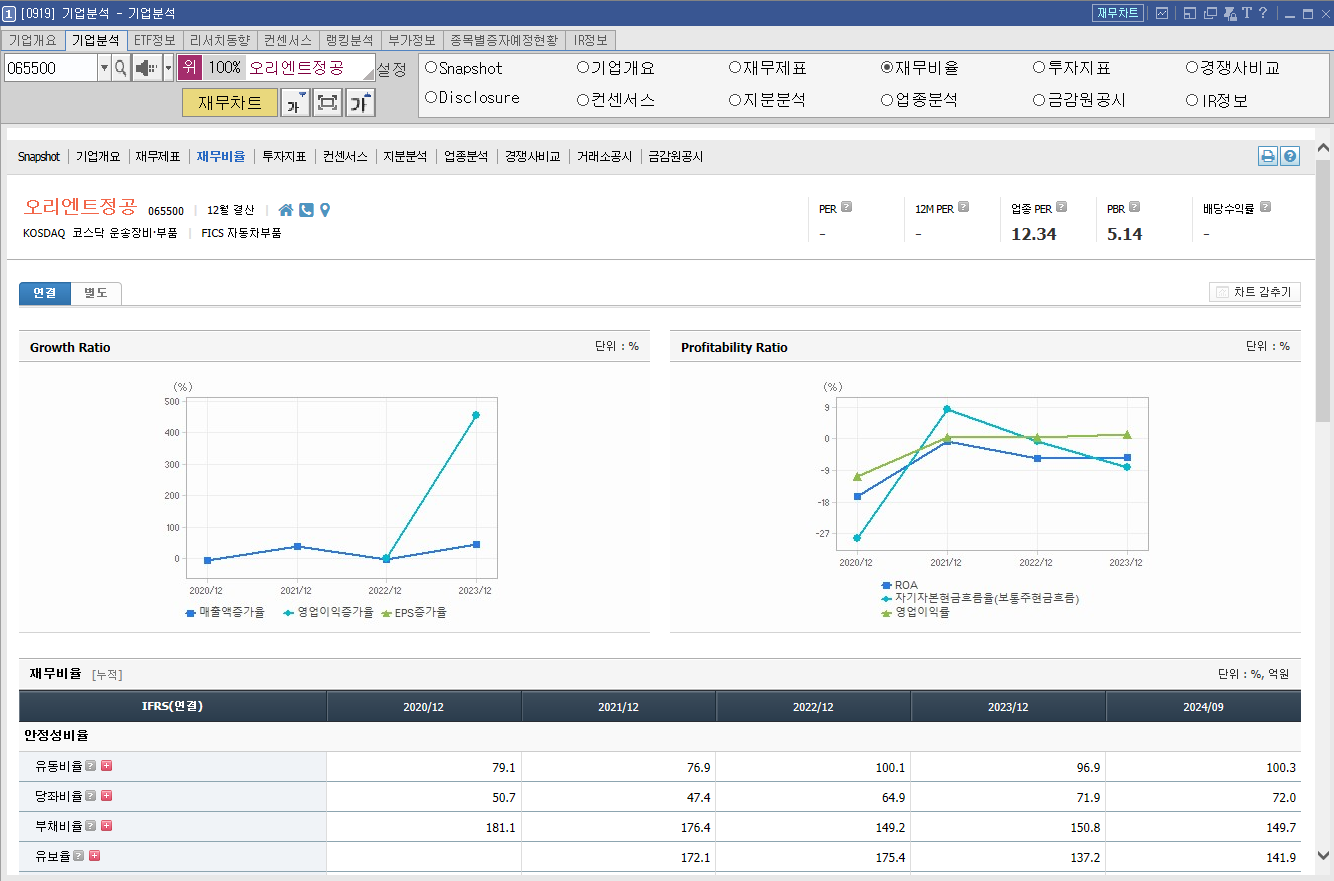Switch to the 랭킹분석 tab
The image size is (1334, 881).
point(349,40)
